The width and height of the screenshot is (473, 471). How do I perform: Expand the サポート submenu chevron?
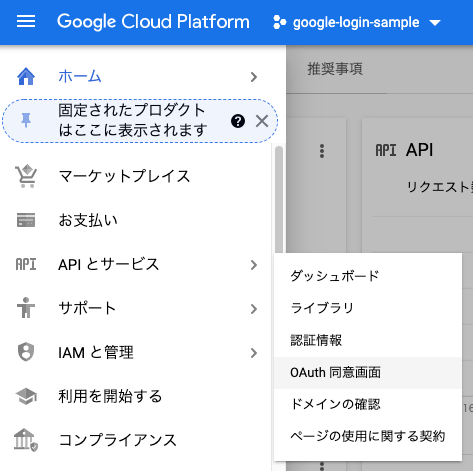click(254, 309)
